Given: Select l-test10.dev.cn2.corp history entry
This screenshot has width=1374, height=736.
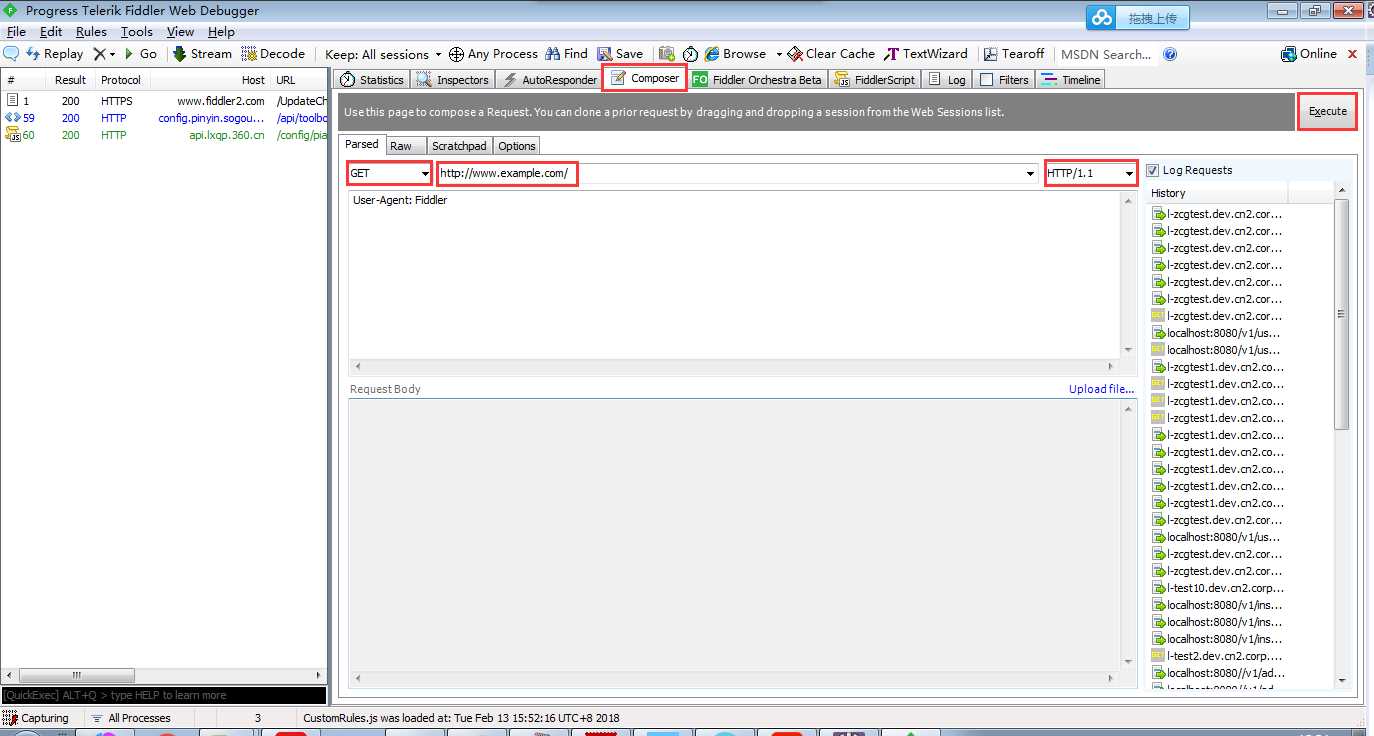Looking at the screenshot, I should click(x=1217, y=588).
